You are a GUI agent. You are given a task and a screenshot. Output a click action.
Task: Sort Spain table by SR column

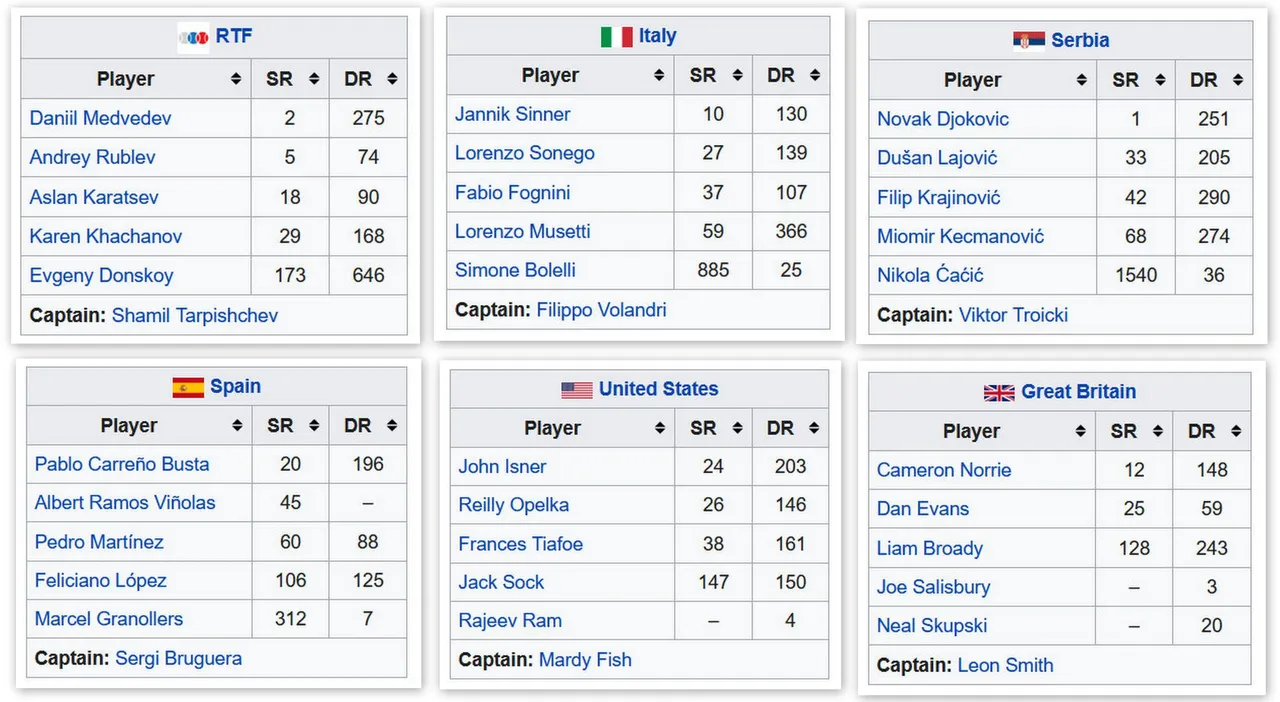(291, 426)
